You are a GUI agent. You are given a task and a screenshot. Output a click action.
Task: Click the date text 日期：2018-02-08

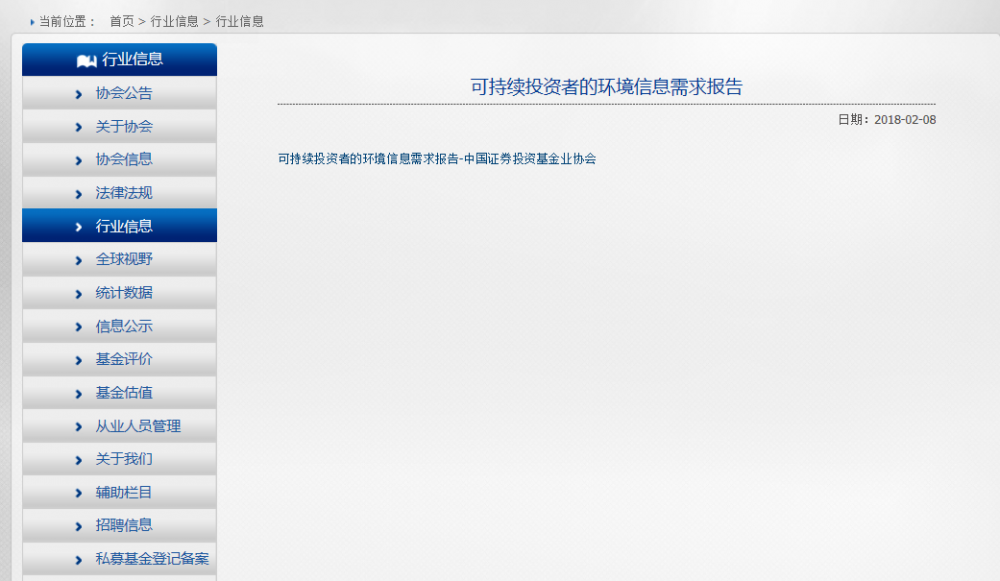886,120
